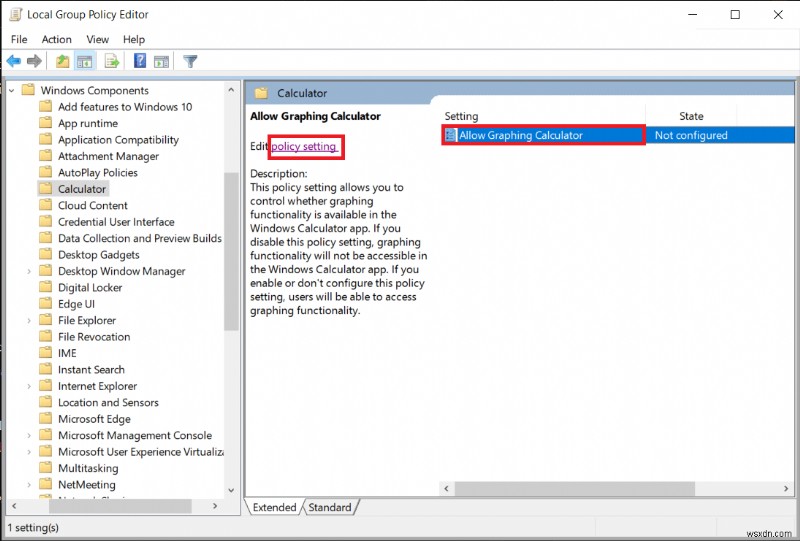This screenshot has width=800, height=541.
Task: Click settings list horizontal scroll left arrow
Action: click(446, 488)
